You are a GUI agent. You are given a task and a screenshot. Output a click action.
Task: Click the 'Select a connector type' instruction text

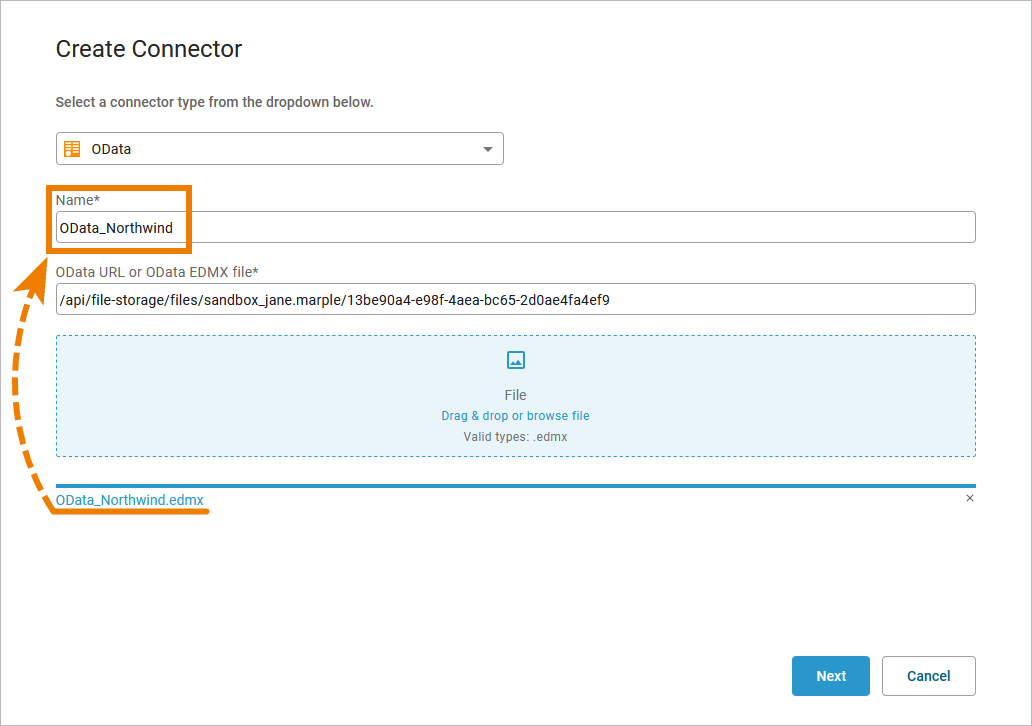tap(214, 102)
